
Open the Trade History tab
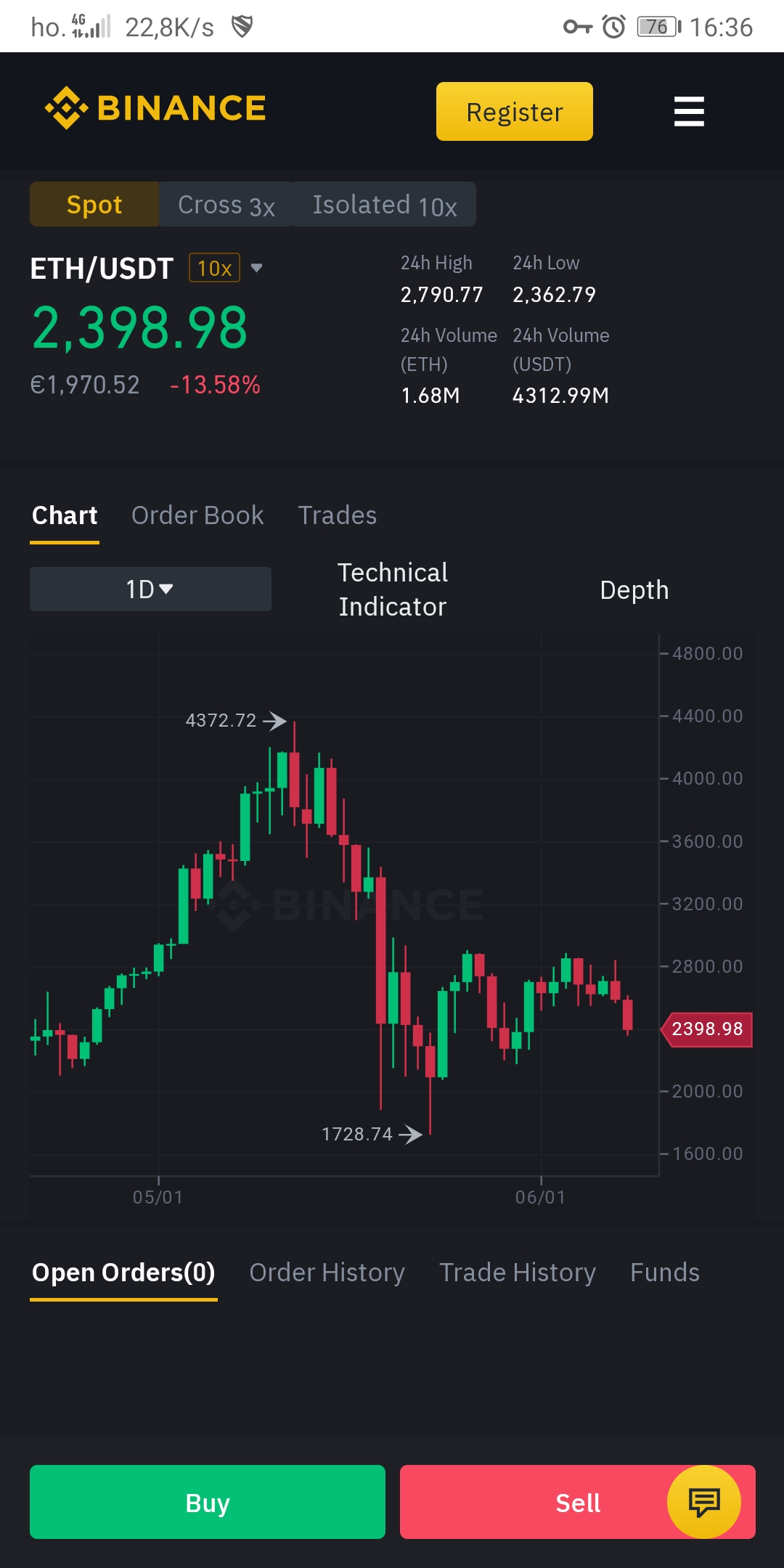[x=518, y=1272]
